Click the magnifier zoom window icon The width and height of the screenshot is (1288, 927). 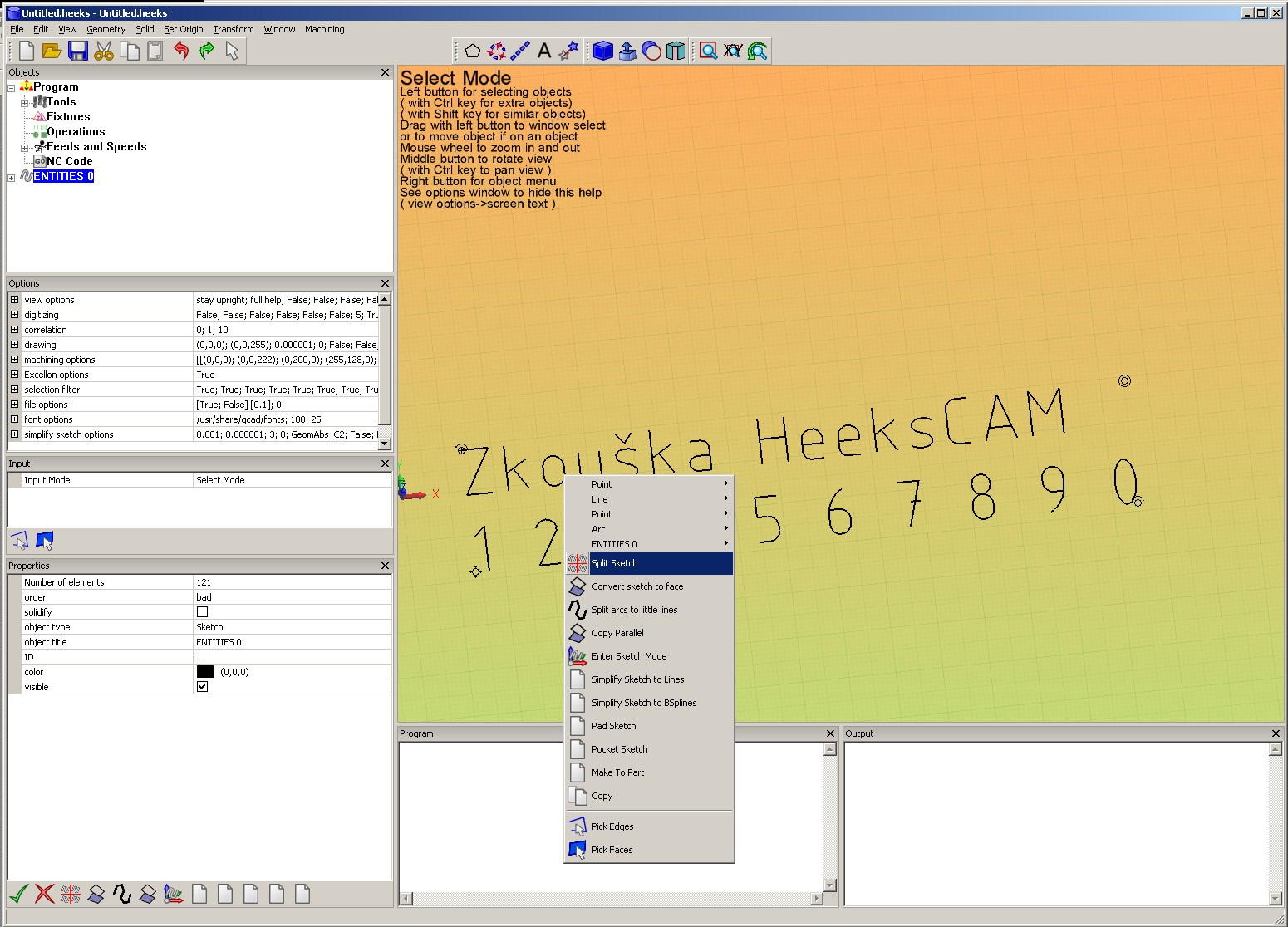click(x=708, y=51)
